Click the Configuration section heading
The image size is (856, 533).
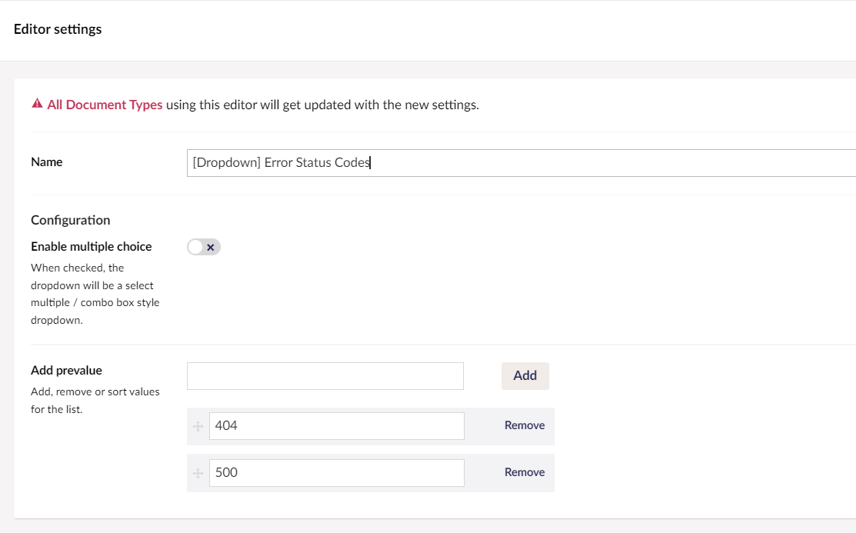tap(70, 220)
